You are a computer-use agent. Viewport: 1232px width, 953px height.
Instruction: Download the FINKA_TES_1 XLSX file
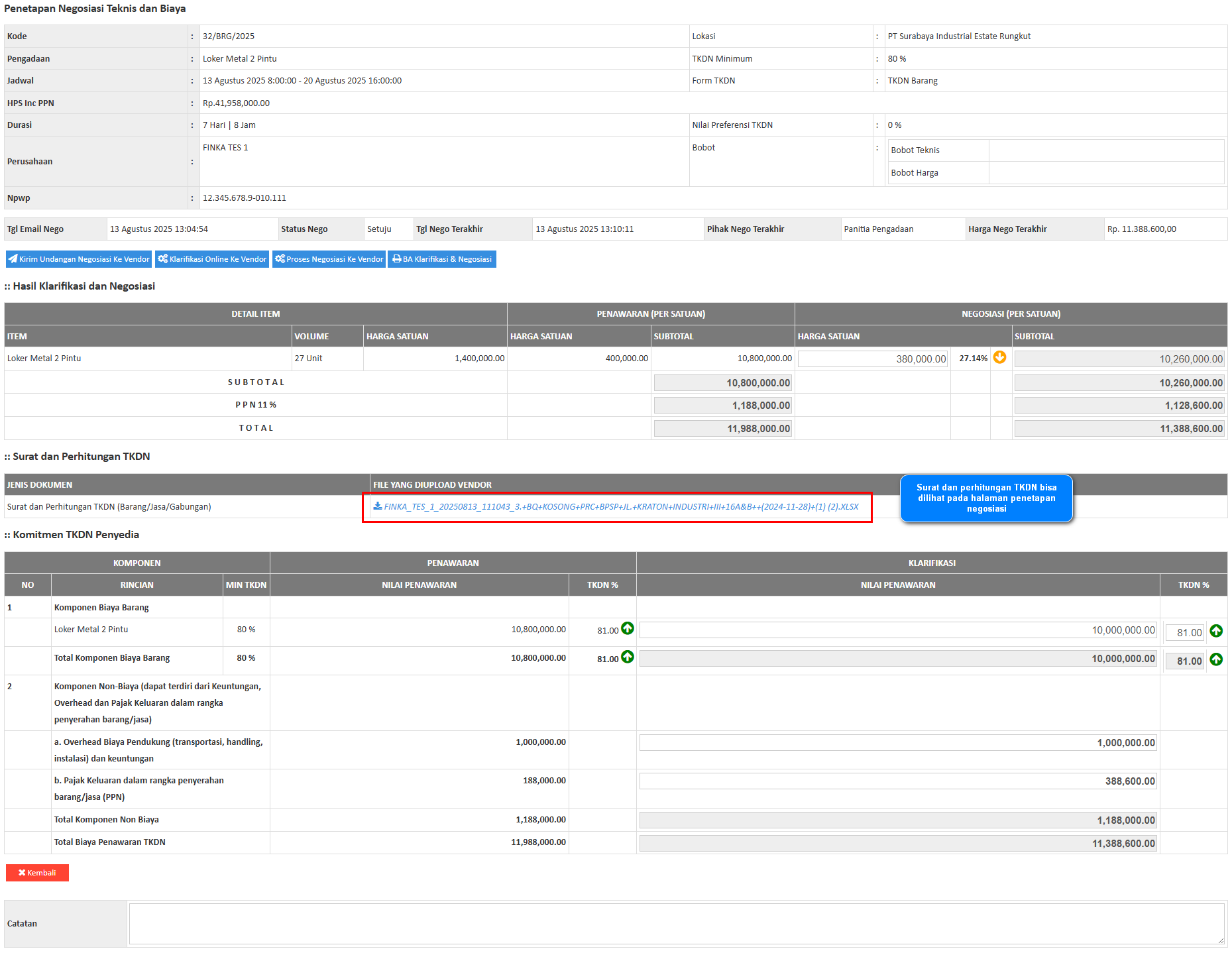[616, 507]
